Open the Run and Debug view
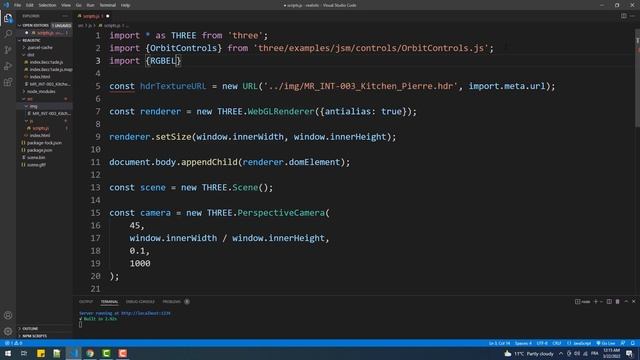The height and width of the screenshot is (360, 640). pyautogui.click(x=8, y=66)
